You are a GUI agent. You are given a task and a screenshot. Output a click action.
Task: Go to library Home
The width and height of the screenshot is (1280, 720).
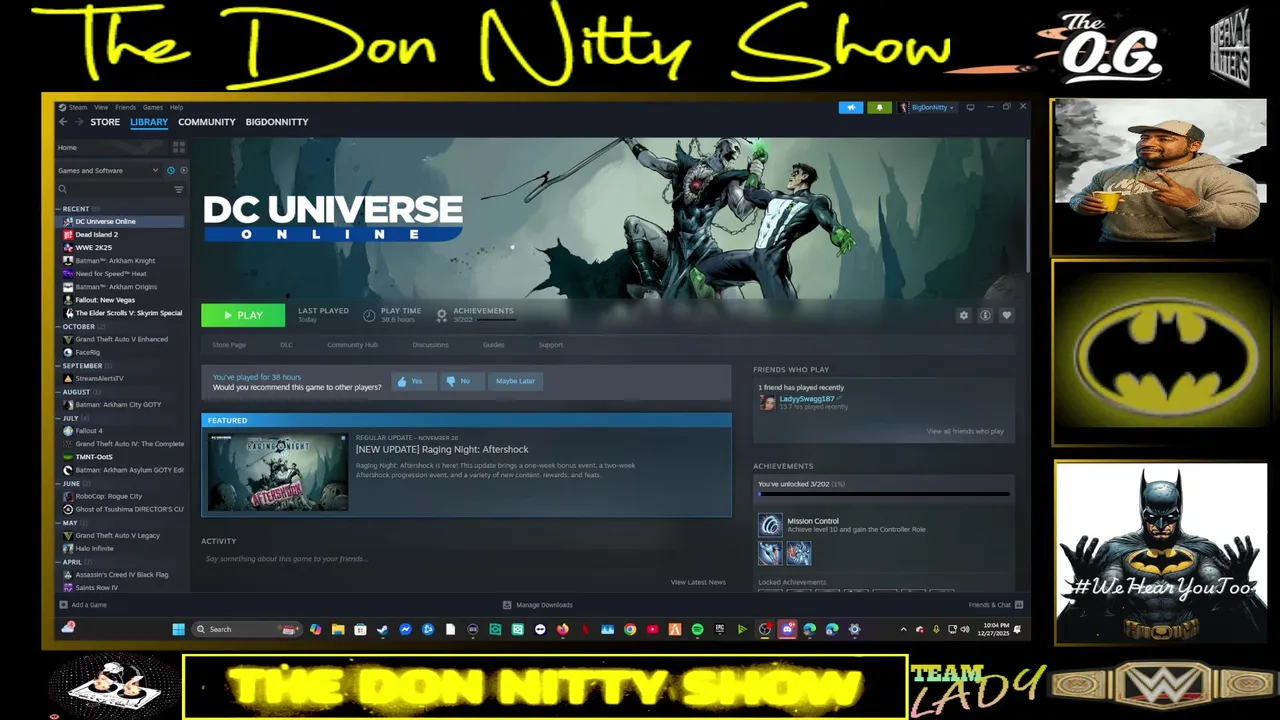67,147
